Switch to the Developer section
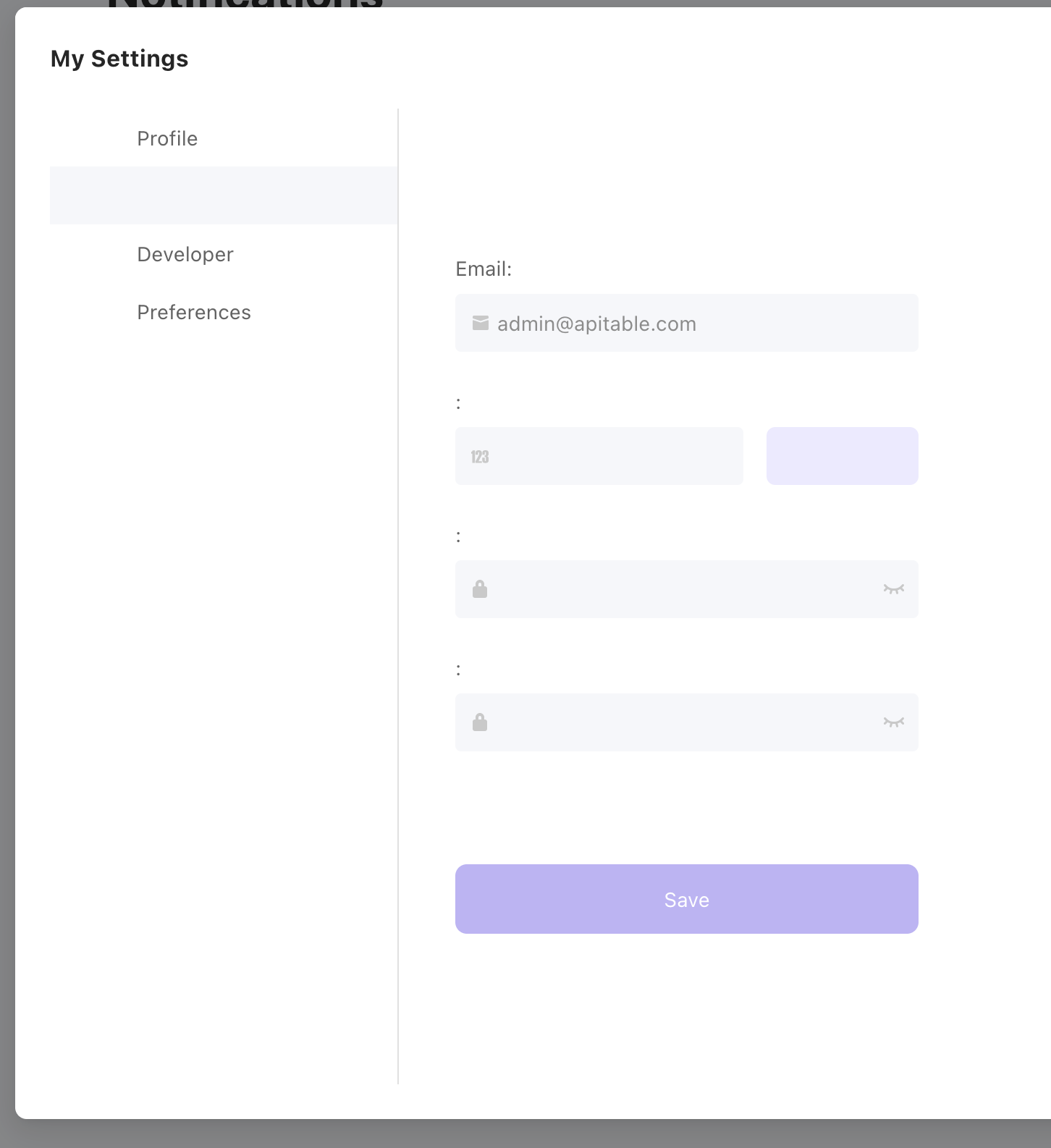 [x=185, y=254]
